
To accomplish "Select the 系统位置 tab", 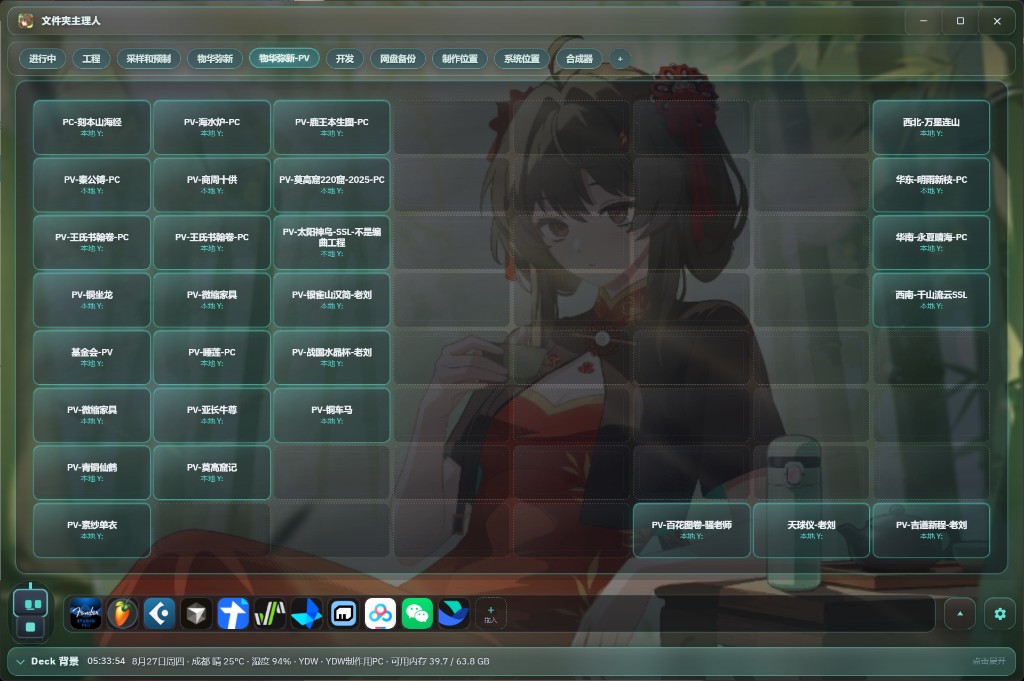I will point(522,59).
